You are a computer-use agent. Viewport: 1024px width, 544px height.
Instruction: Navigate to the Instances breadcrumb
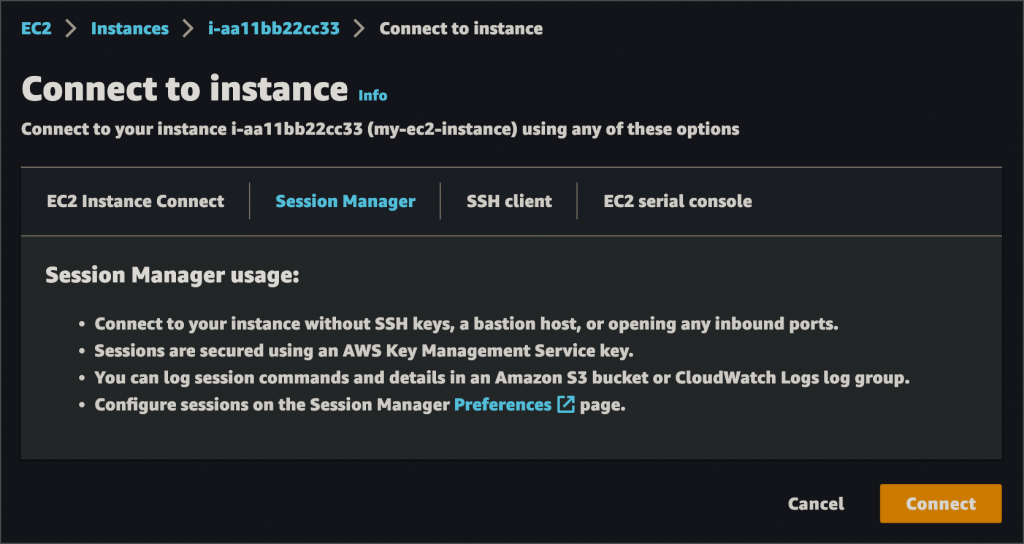tap(129, 29)
